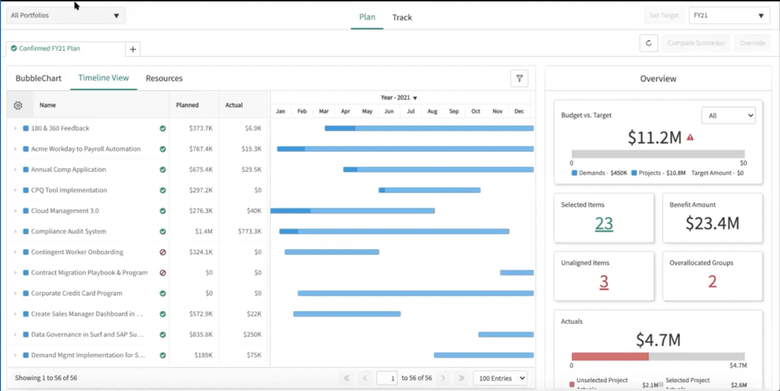Viewport: 780px width, 391px height.
Task: Open the 100 Entries page size dropdown
Action: click(x=500, y=379)
